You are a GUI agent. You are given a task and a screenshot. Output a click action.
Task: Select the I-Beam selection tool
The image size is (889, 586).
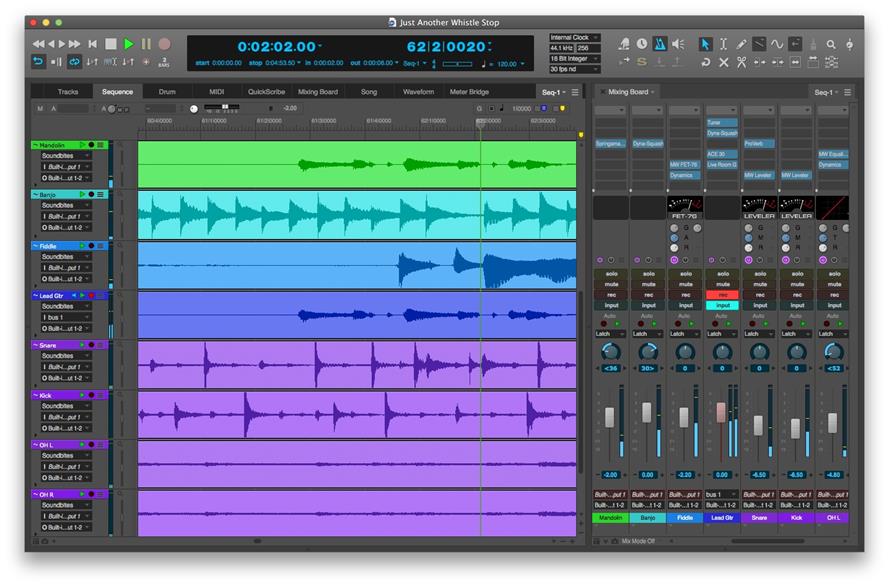coord(723,44)
